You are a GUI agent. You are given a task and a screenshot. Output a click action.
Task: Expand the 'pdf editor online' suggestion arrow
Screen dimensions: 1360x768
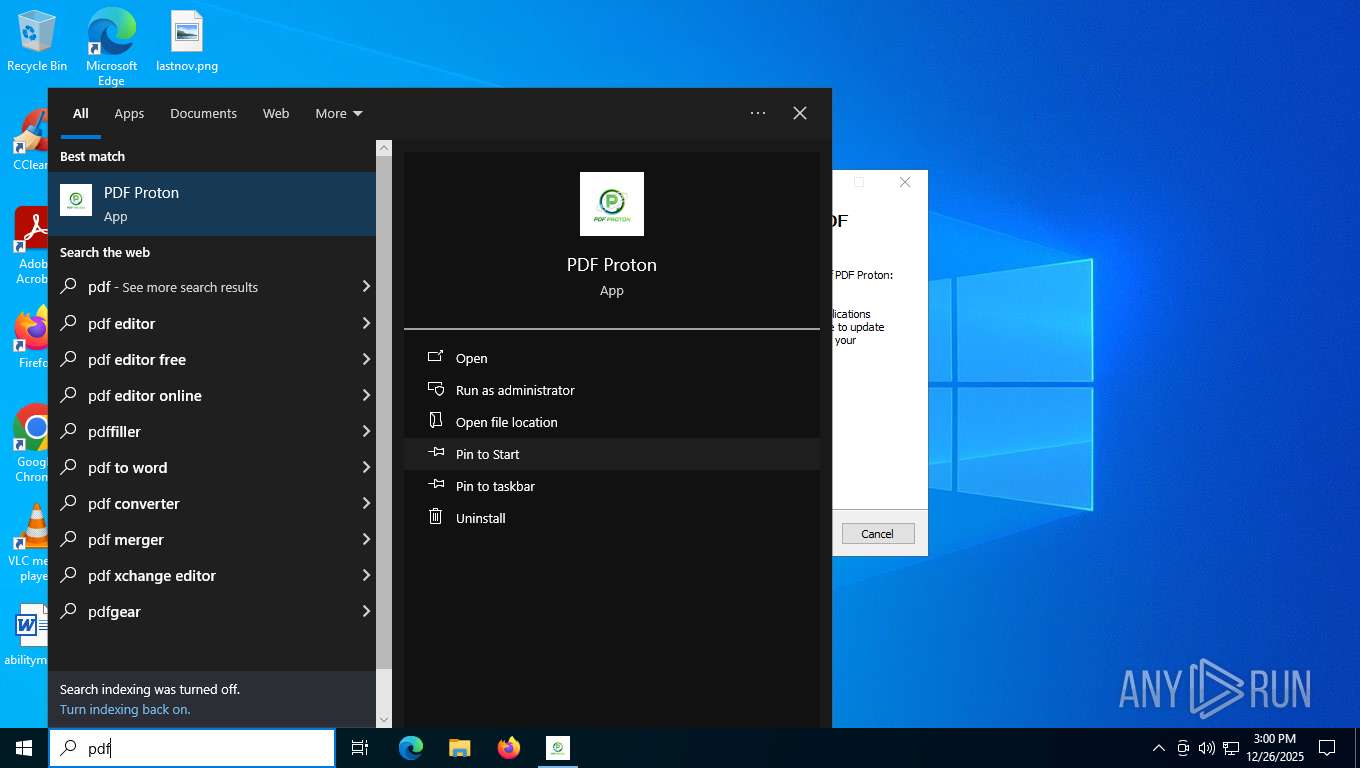(366, 395)
